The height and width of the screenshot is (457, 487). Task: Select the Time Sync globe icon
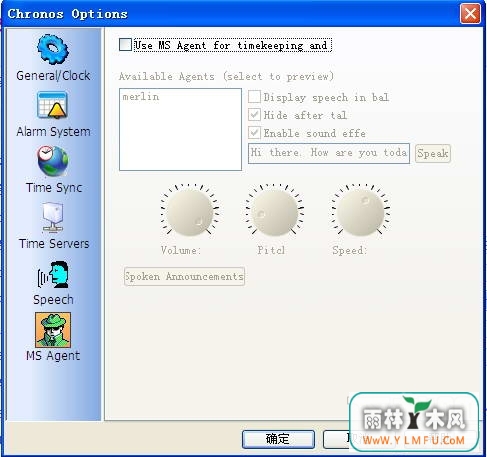pyautogui.click(x=53, y=161)
